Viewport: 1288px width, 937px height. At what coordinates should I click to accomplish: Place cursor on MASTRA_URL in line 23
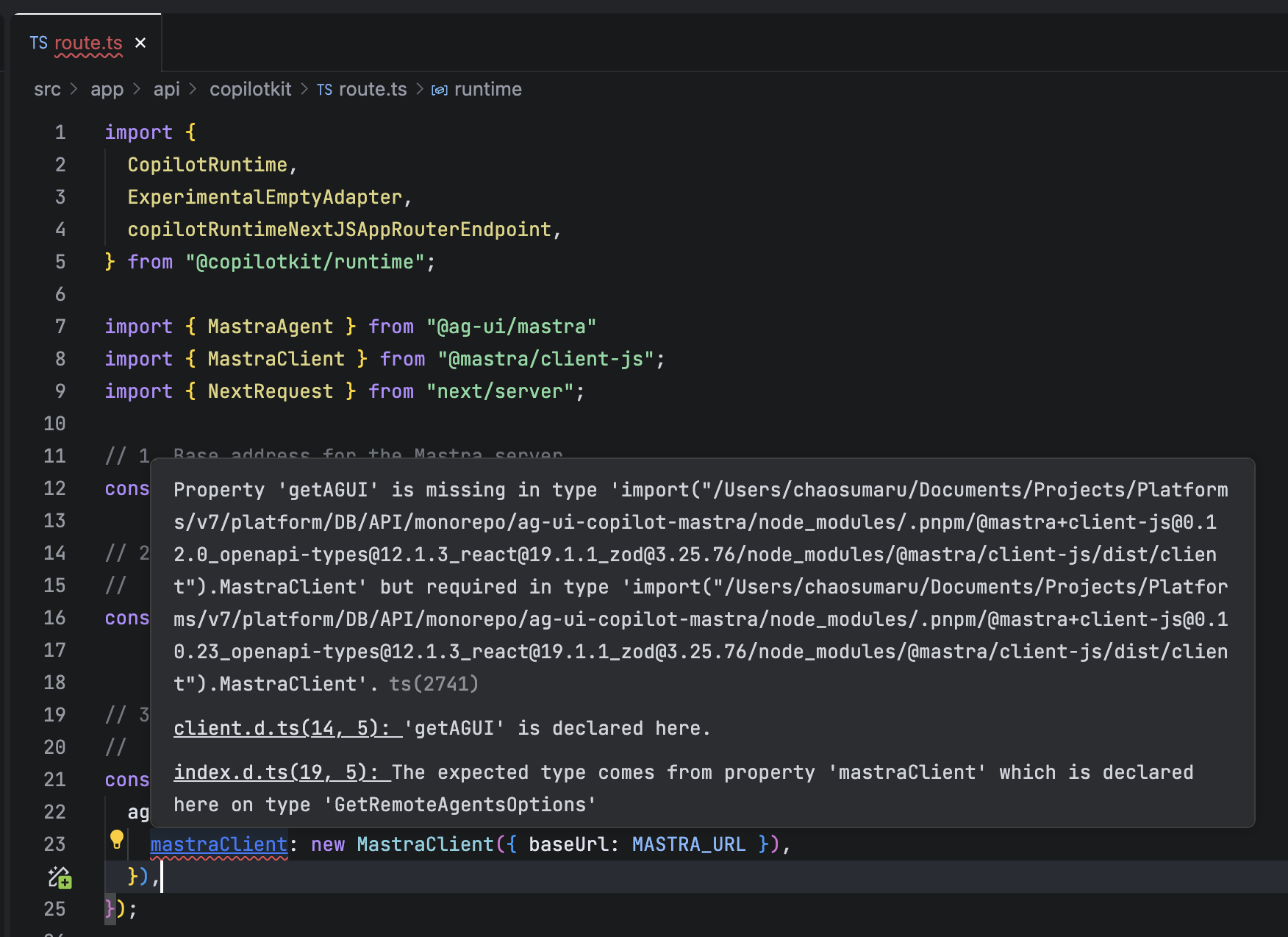click(x=688, y=844)
